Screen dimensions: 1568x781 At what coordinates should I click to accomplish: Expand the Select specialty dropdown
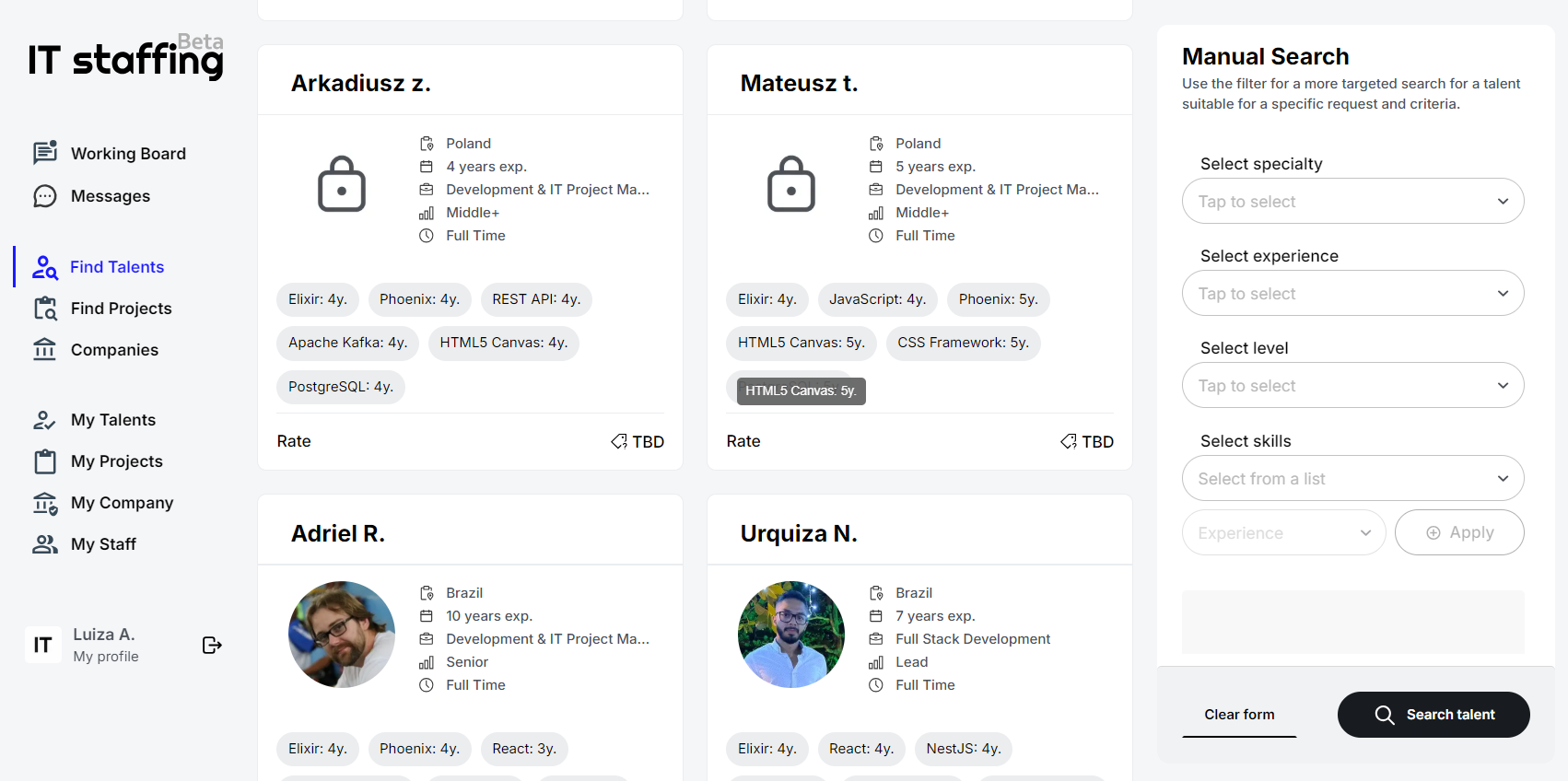point(1352,201)
